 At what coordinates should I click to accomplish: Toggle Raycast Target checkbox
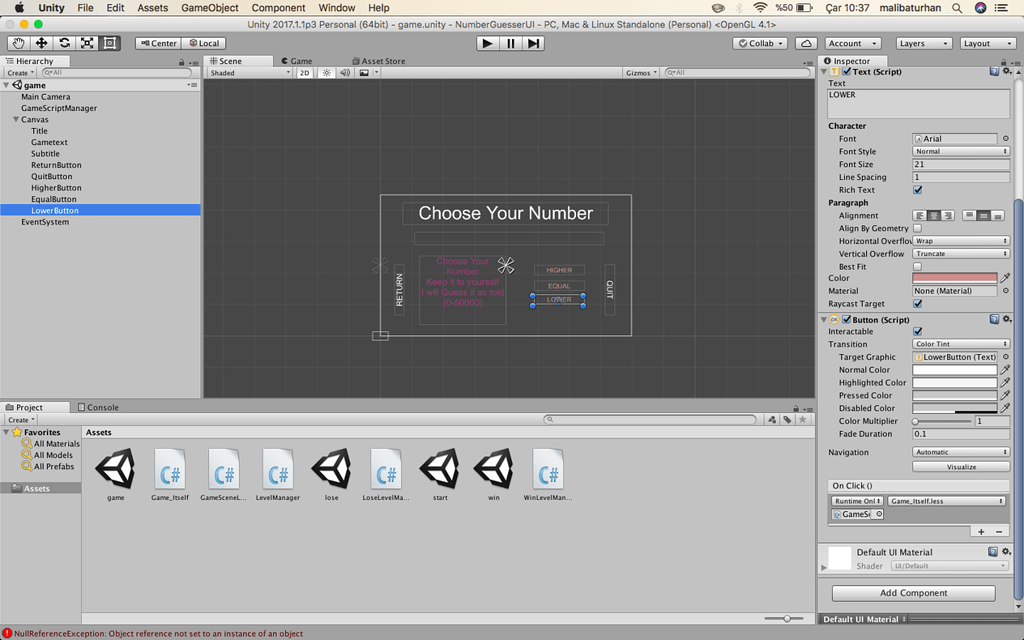click(x=918, y=304)
